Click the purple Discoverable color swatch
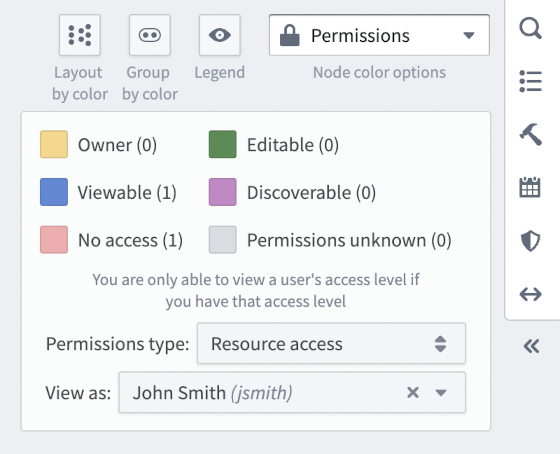 tap(222, 192)
